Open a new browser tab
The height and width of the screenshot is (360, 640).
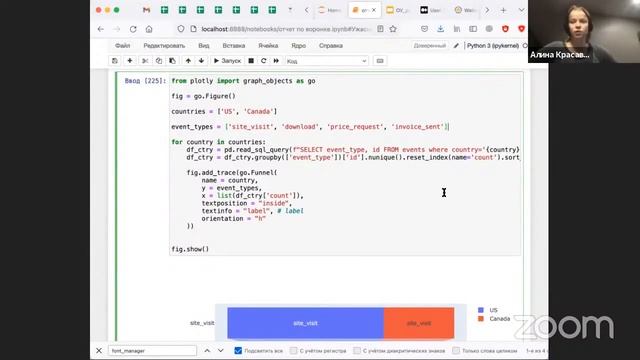coord(503,10)
